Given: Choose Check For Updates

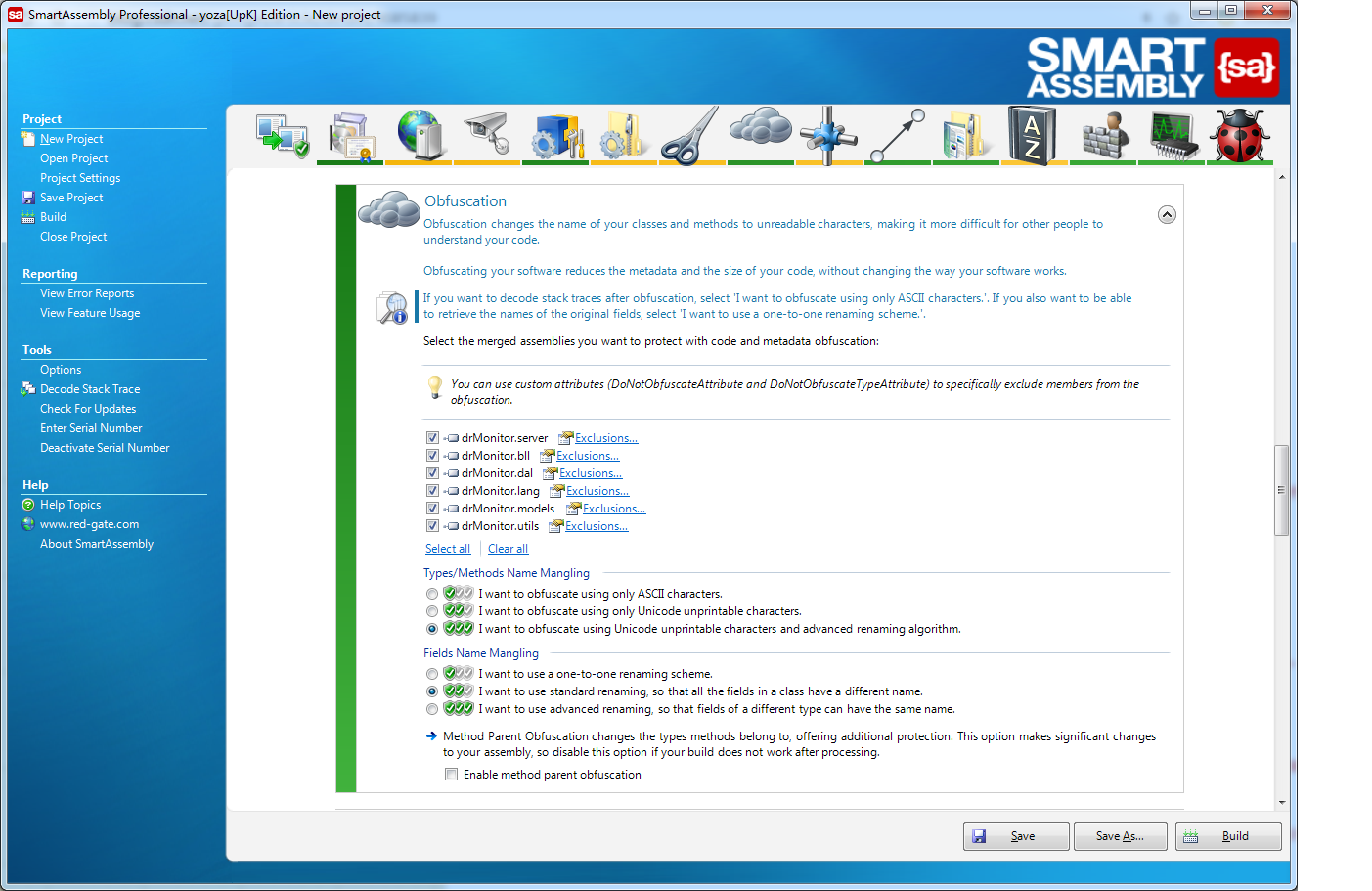Looking at the screenshot, I should point(88,409).
